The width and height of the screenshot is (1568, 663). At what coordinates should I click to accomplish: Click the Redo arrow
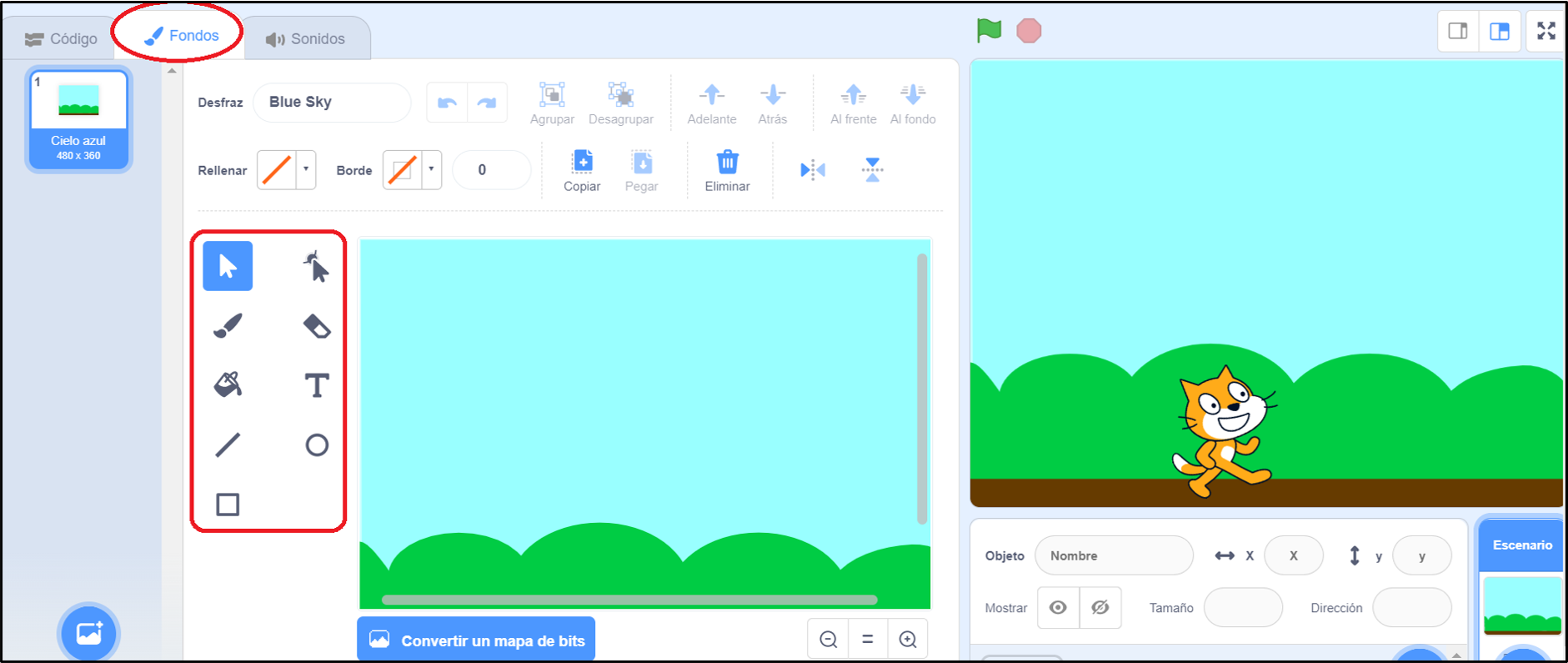pyautogui.click(x=487, y=103)
